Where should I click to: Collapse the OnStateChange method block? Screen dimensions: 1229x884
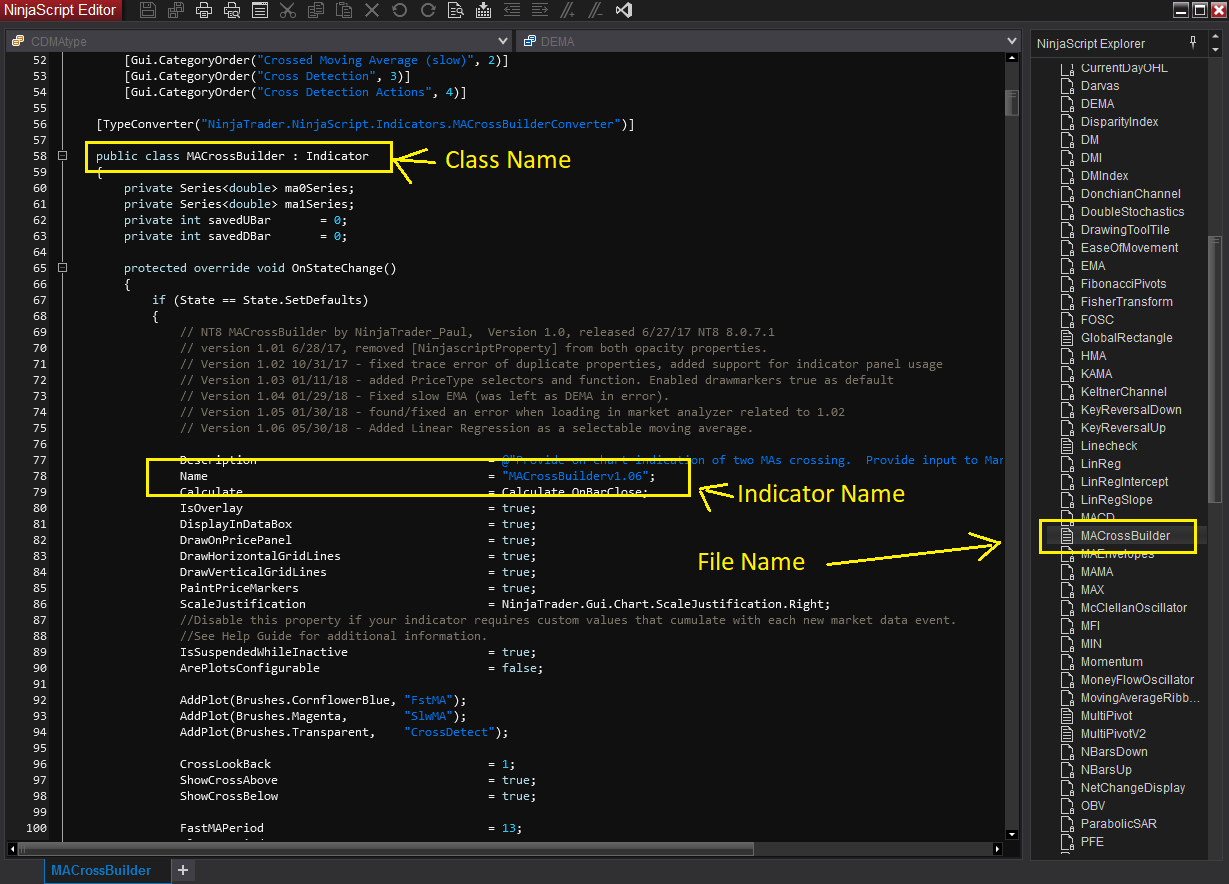[62, 268]
